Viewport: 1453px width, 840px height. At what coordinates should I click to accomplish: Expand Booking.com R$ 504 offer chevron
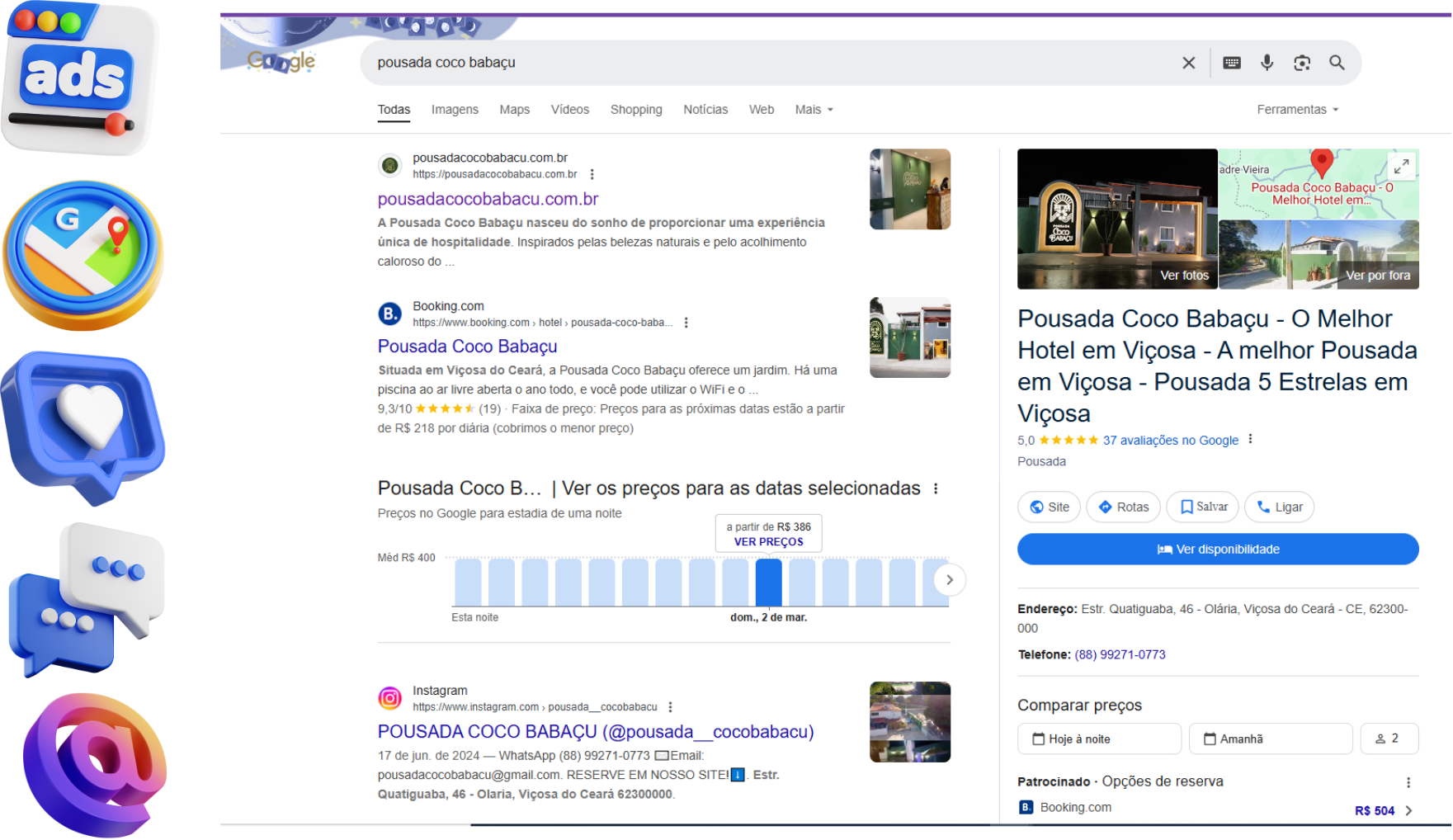point(1408,810)
